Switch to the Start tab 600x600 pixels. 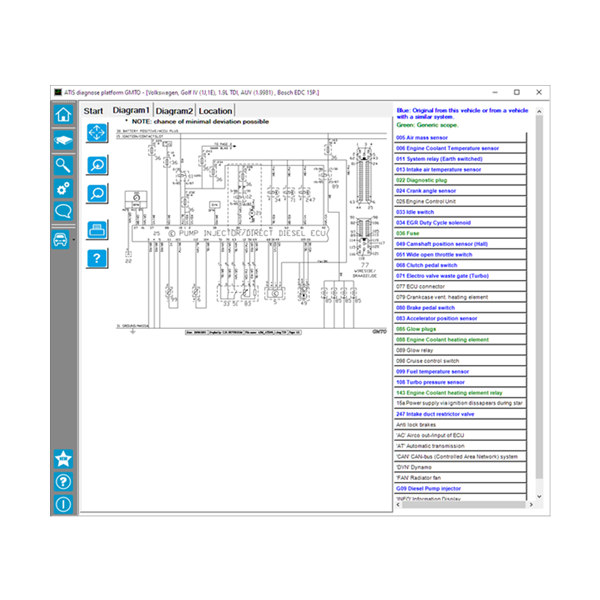(x=93, y=111)
